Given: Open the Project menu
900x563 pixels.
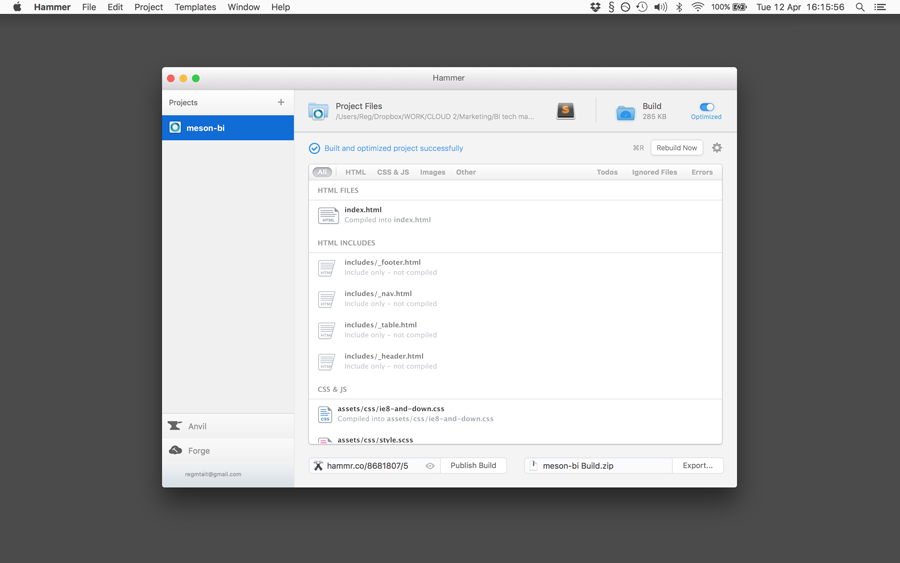Looking at the screenshot, I should [x=149, y=7].
